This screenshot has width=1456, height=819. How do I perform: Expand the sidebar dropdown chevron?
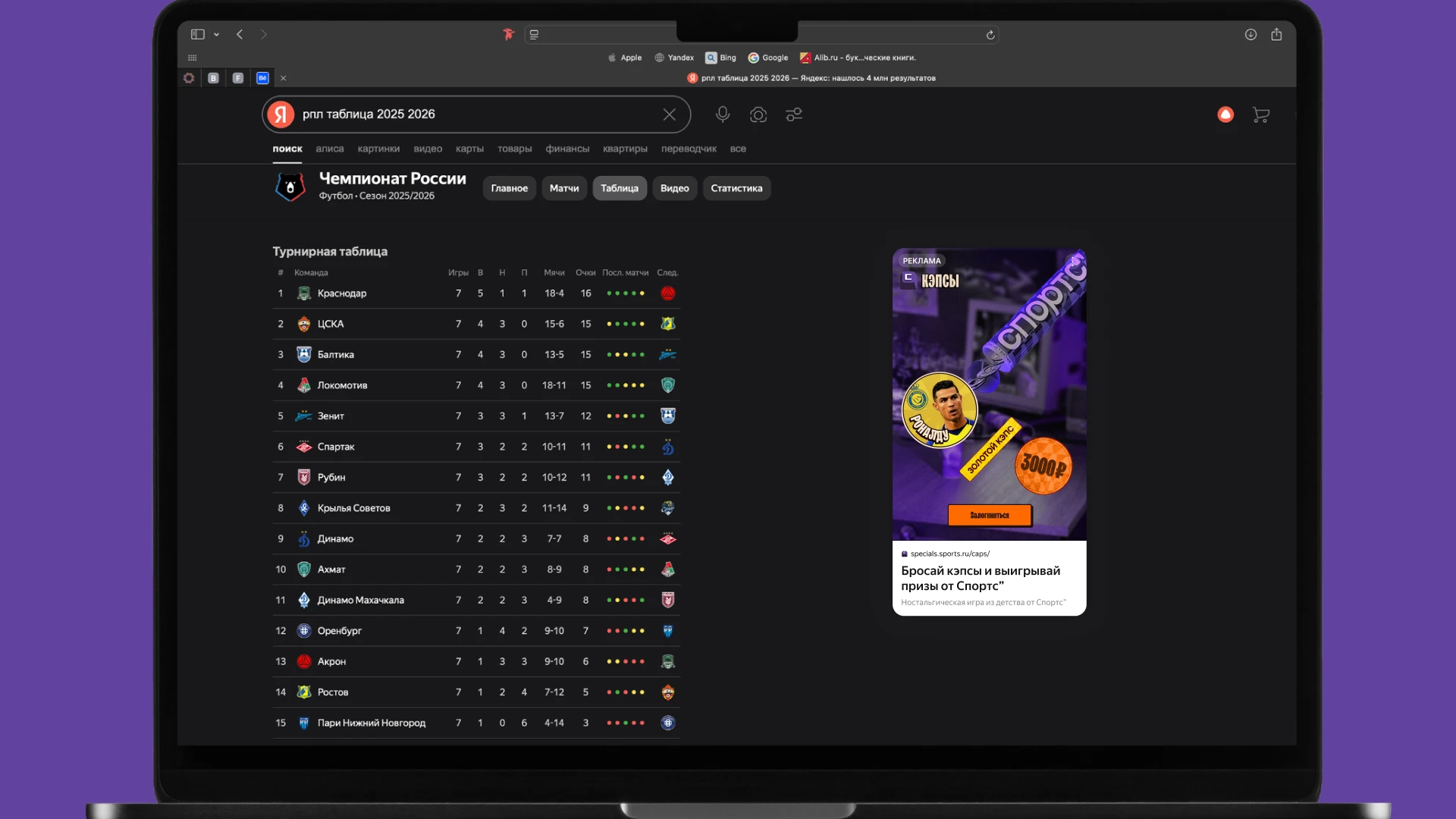pos(217,35)
